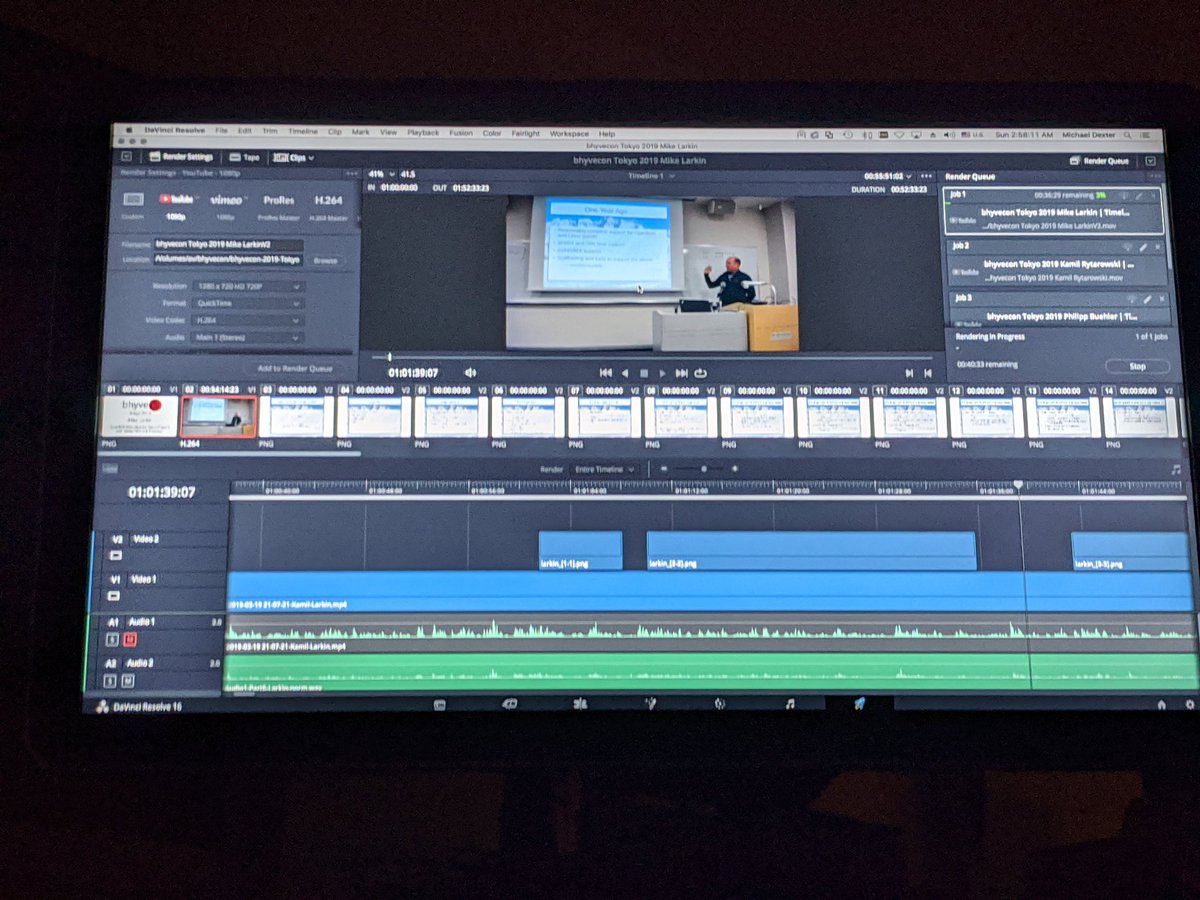Screen dimensions: 1200x900
Task: Open the Media page icon
Action: coord(439,704)
